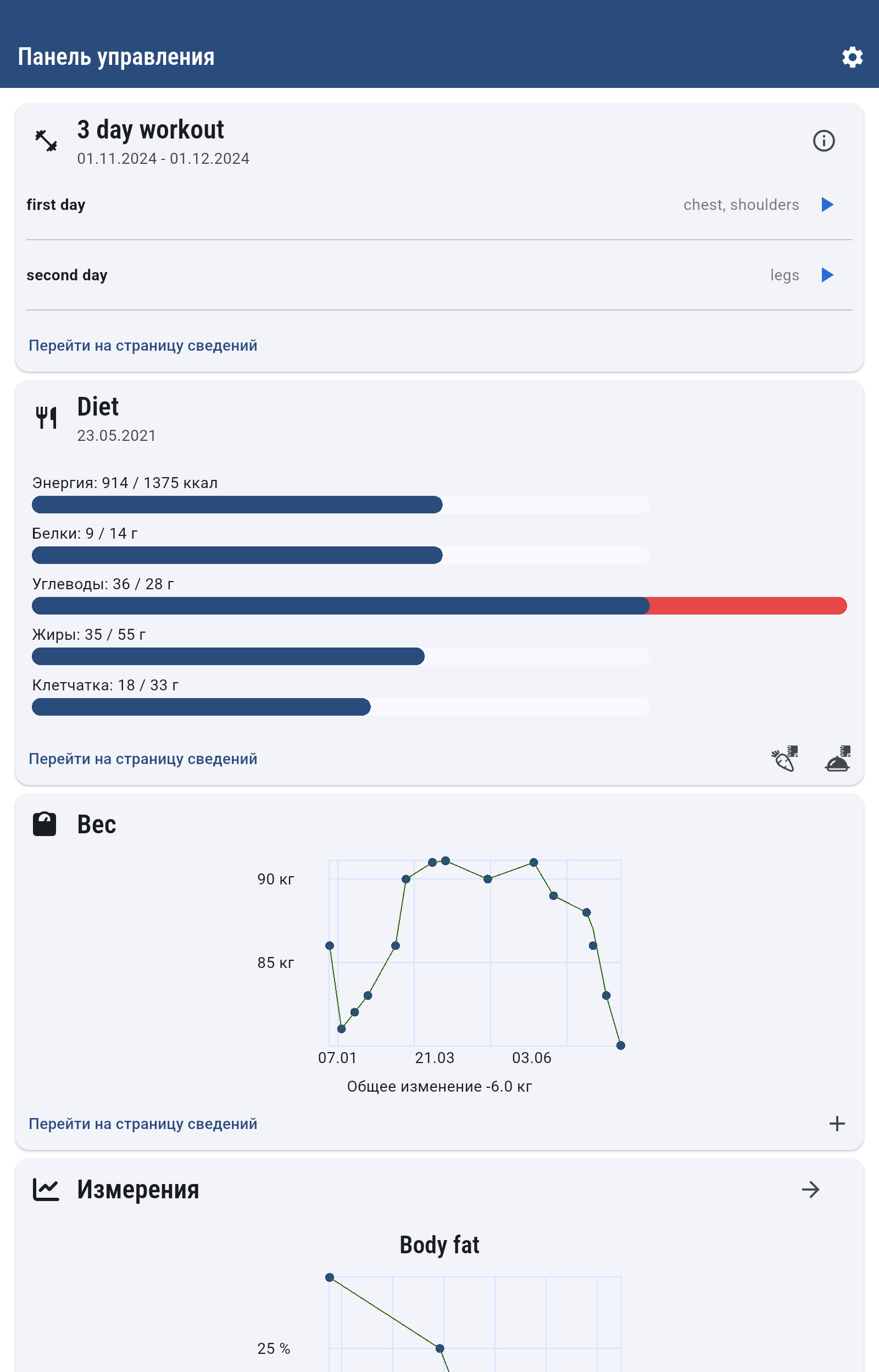This screenshot has height=1372, width=879.
Task: Click the dumbbell icon beside 3 day workout
Action: point(46,141)
